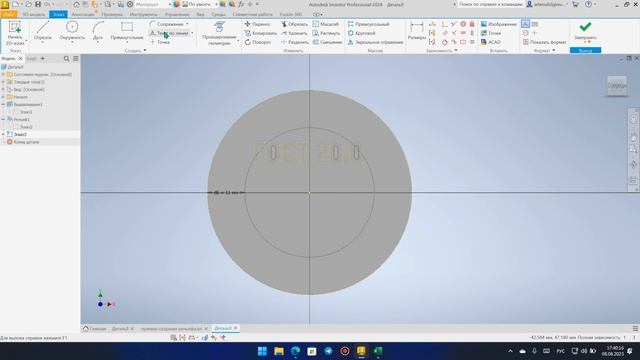Switch to Аннотации ribbon tab

[x=83, y=14]
